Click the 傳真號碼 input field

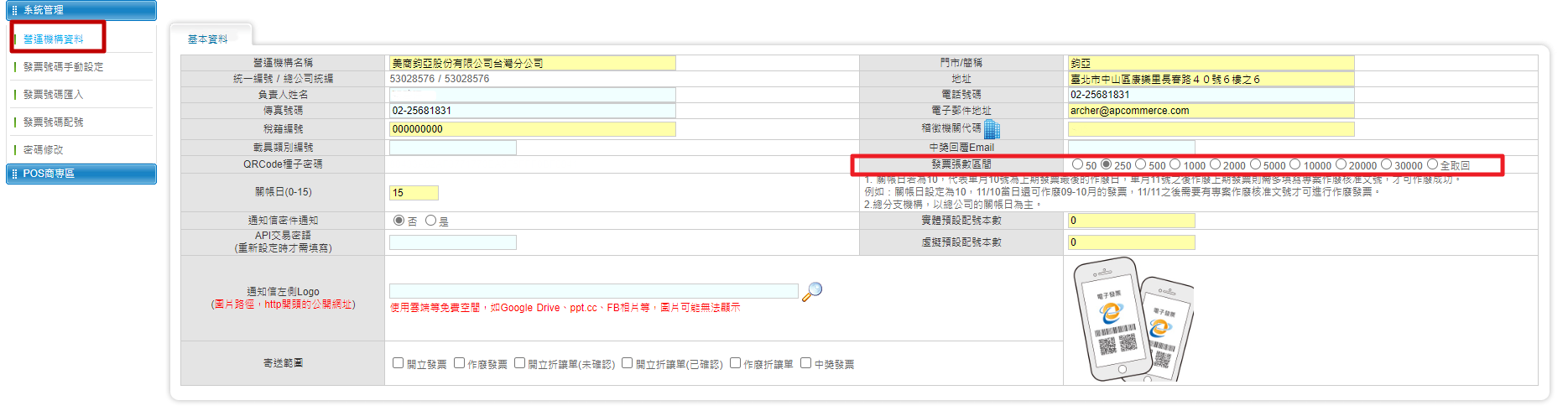point(533,111)
